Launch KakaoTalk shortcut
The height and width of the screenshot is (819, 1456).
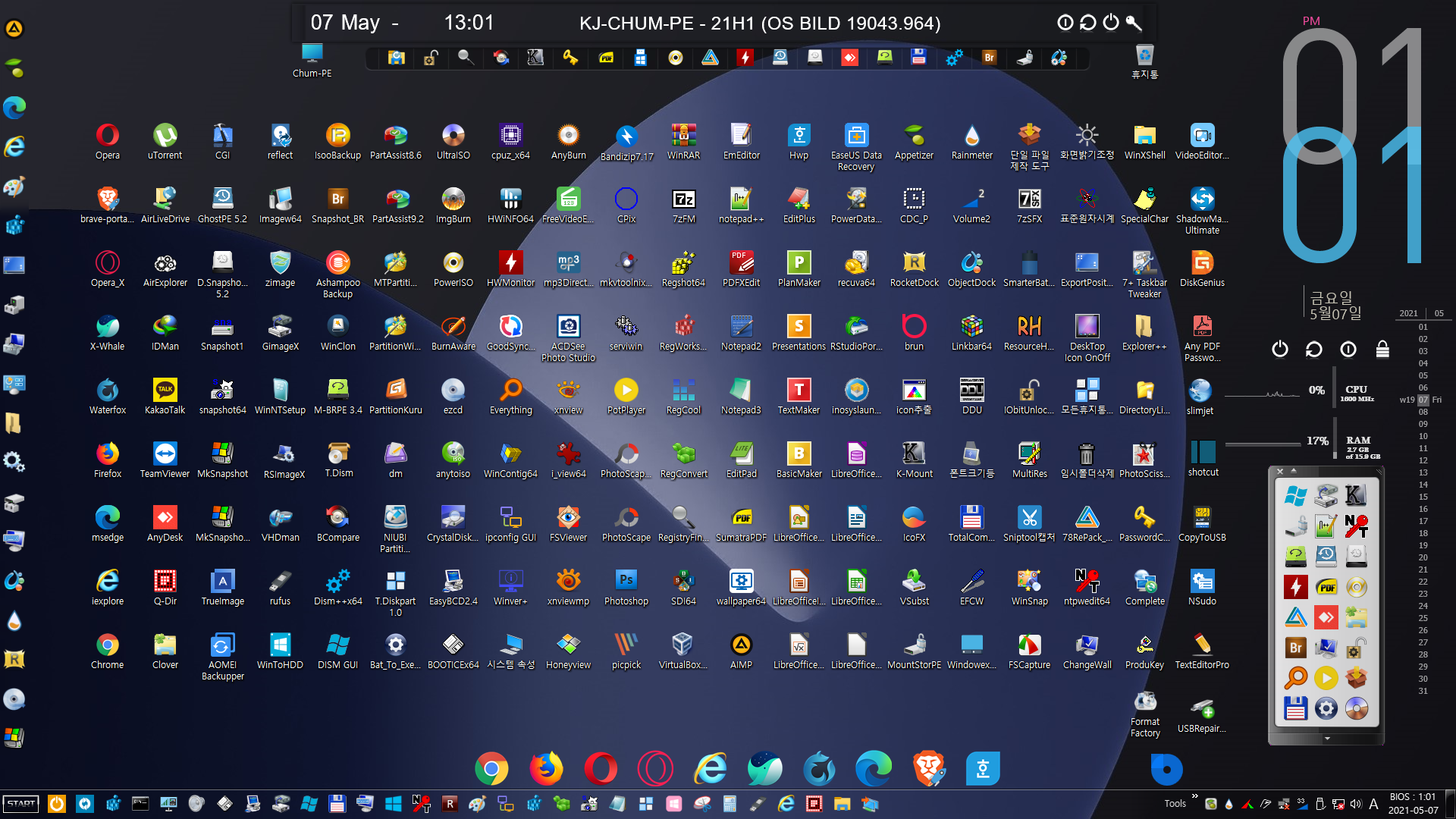point(165,396)
